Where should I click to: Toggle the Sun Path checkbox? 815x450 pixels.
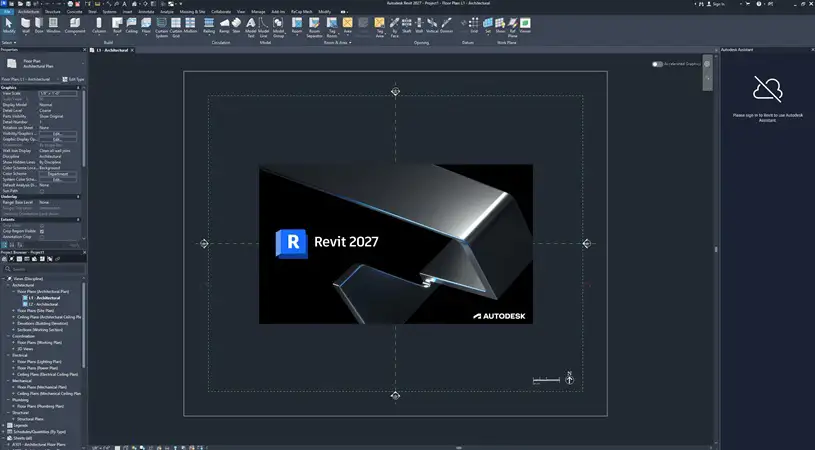[42, 191]
